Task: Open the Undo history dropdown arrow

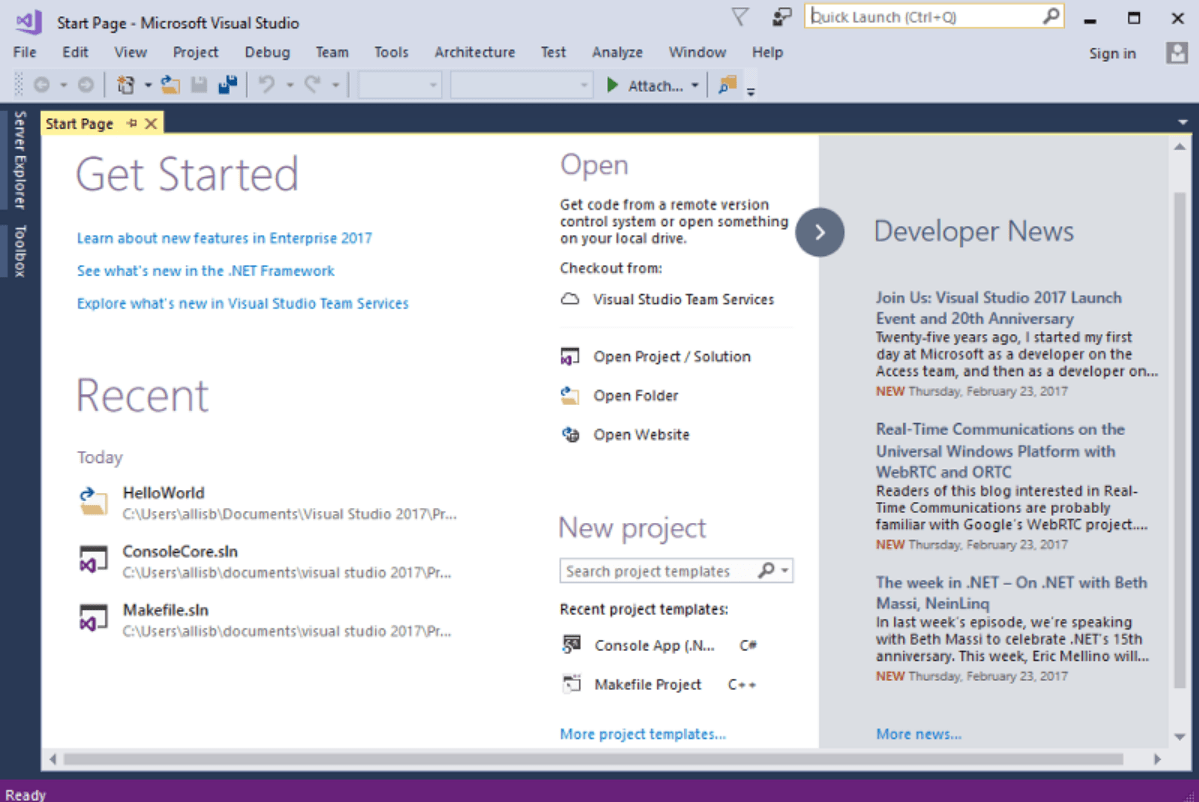Action: click(x=289, y=85)
